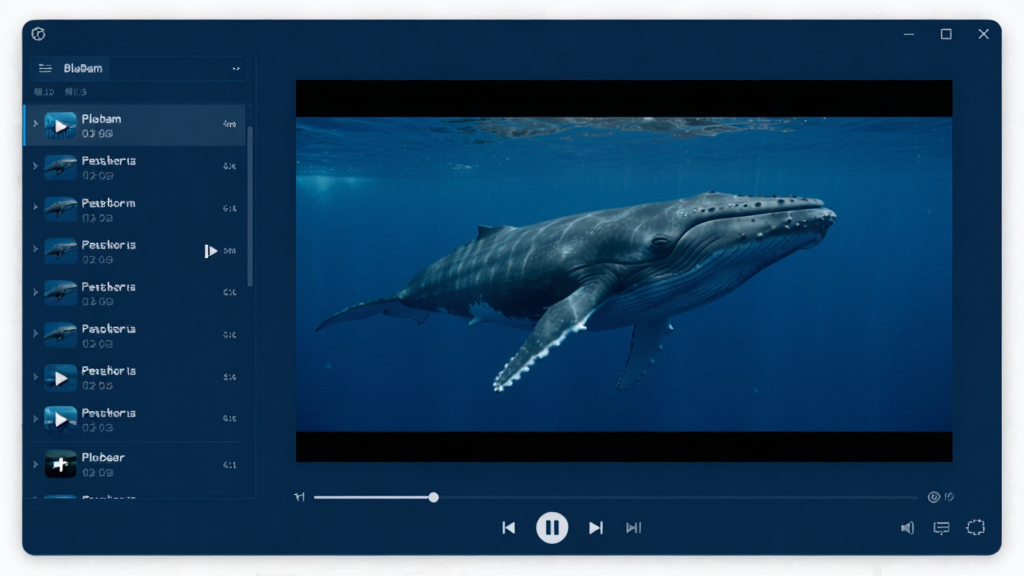
Task: Click the seek bar handle
Action: click(434, 498)
